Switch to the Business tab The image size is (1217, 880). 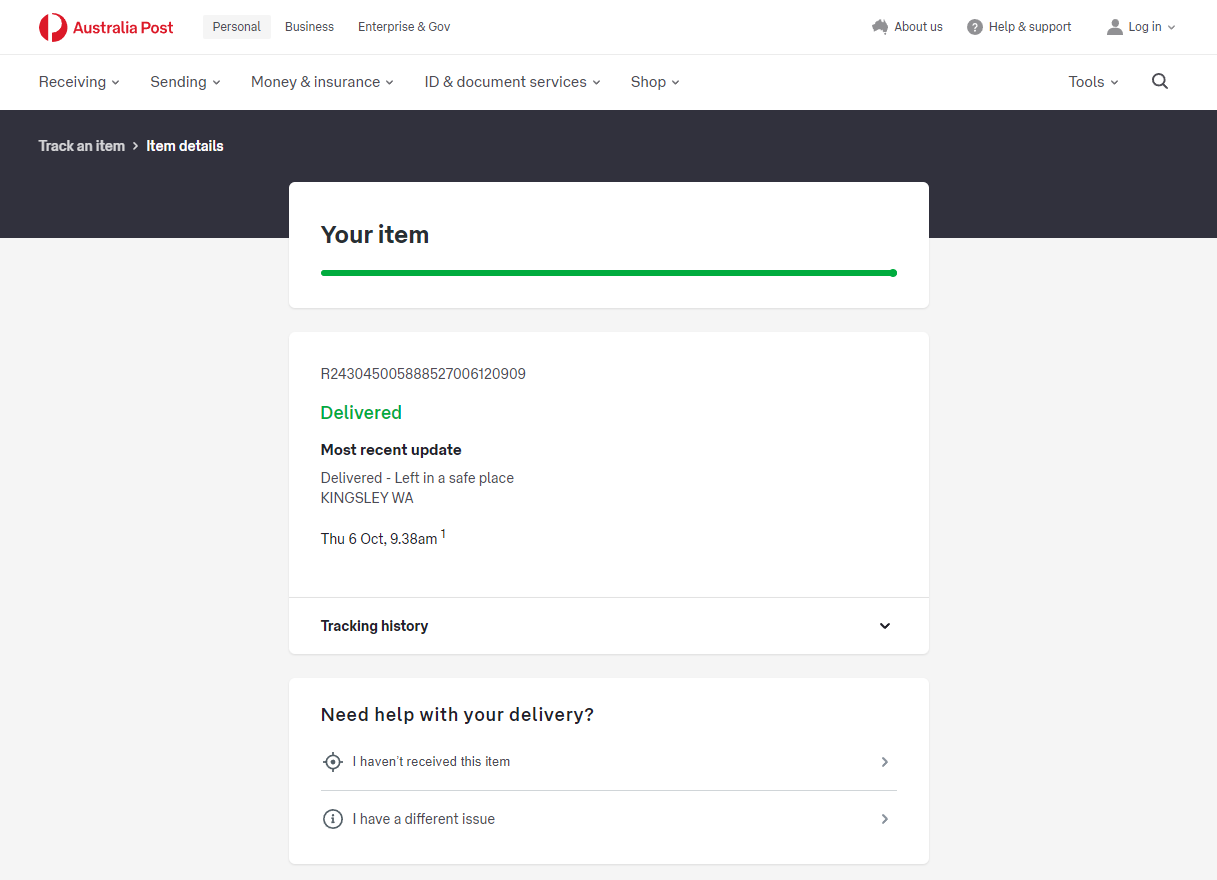pos(309,27)
